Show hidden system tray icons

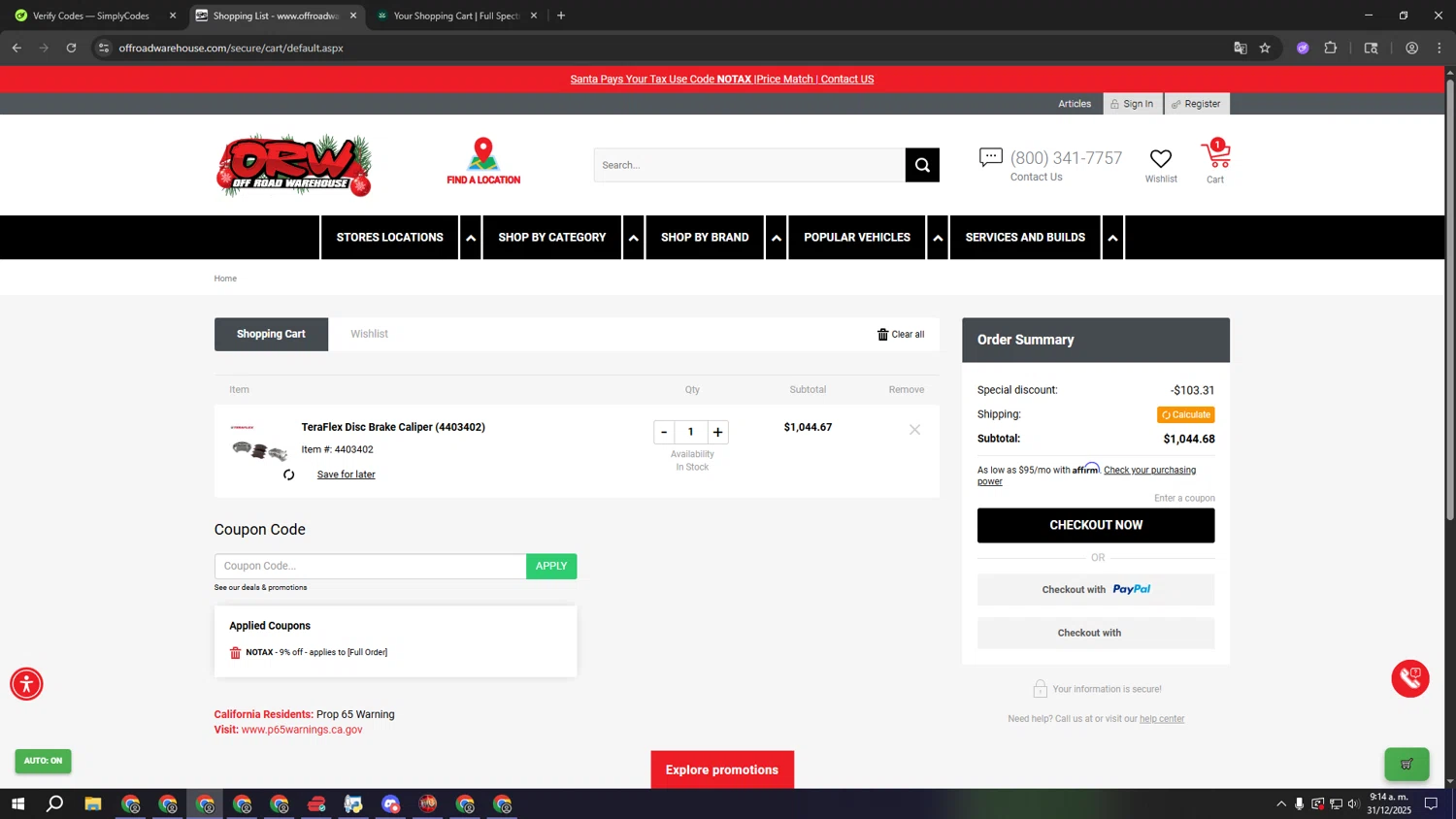click(x=1281, y=803)
